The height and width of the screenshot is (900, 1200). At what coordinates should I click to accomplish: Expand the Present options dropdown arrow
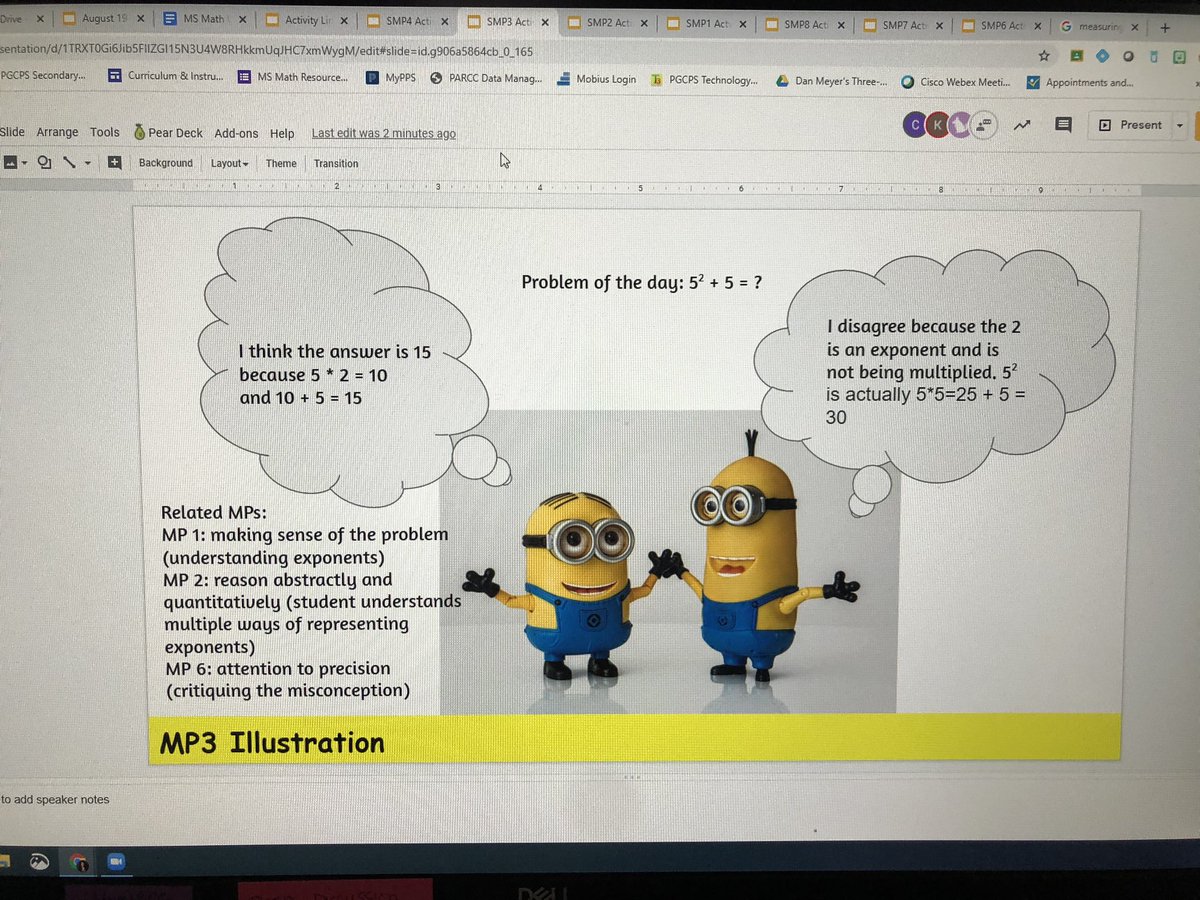[1180, 125]
